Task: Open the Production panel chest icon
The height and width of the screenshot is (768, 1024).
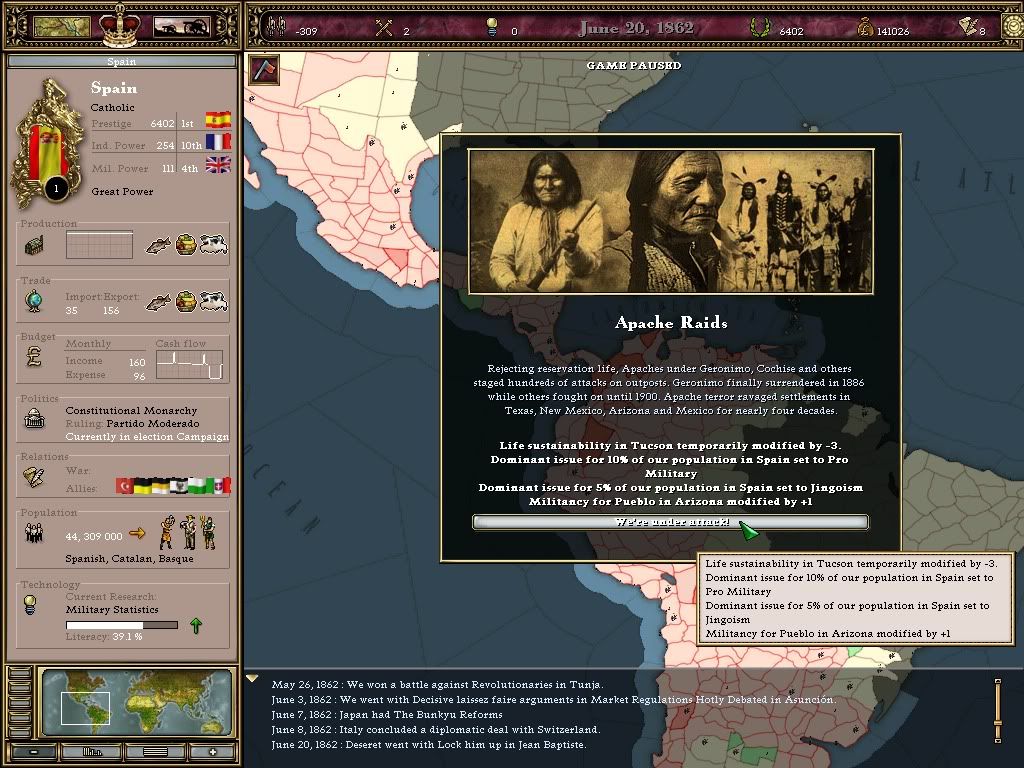Action: (x=34, y=245)
